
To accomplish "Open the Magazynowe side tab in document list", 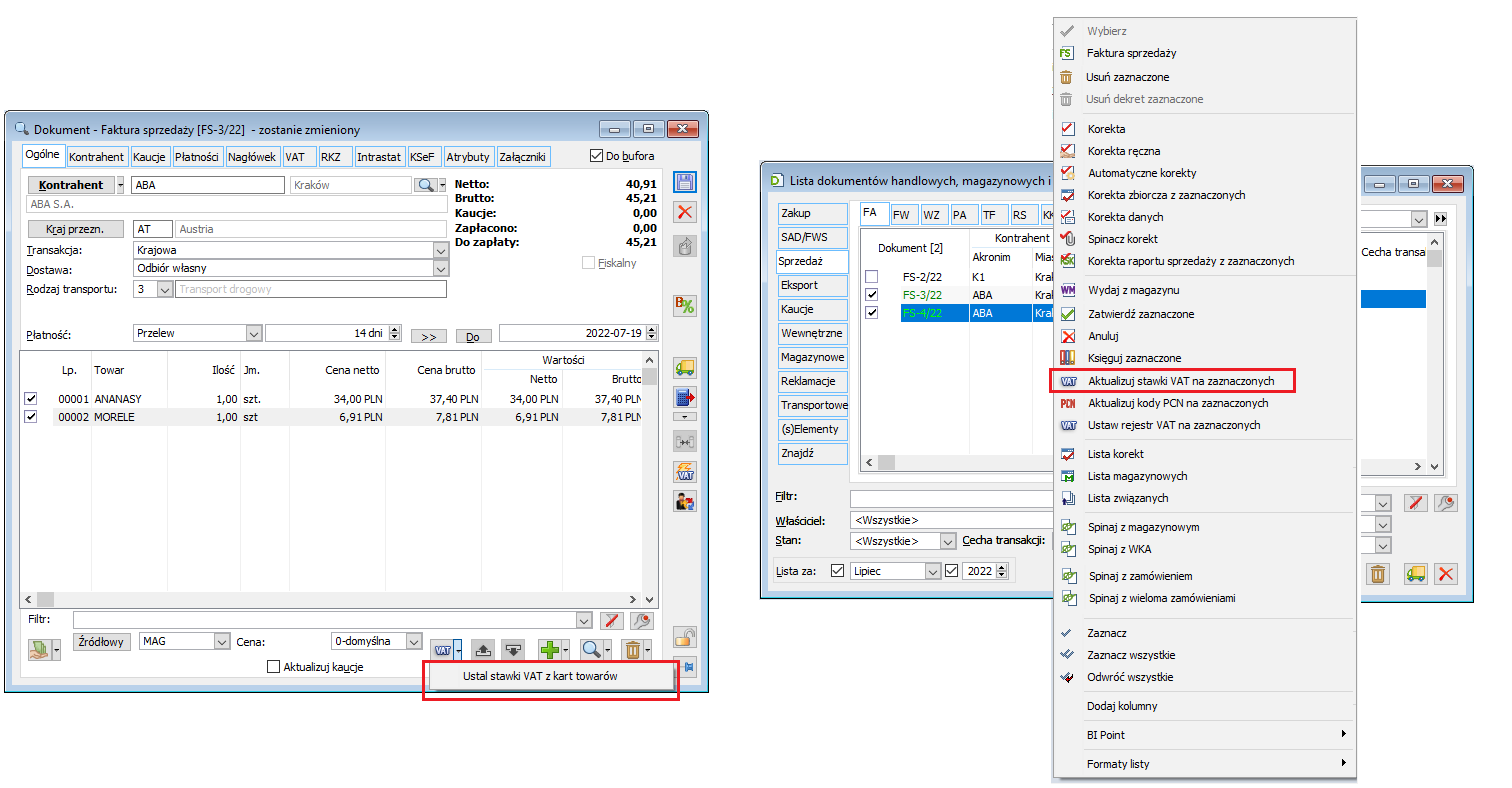I will point(812,357).
